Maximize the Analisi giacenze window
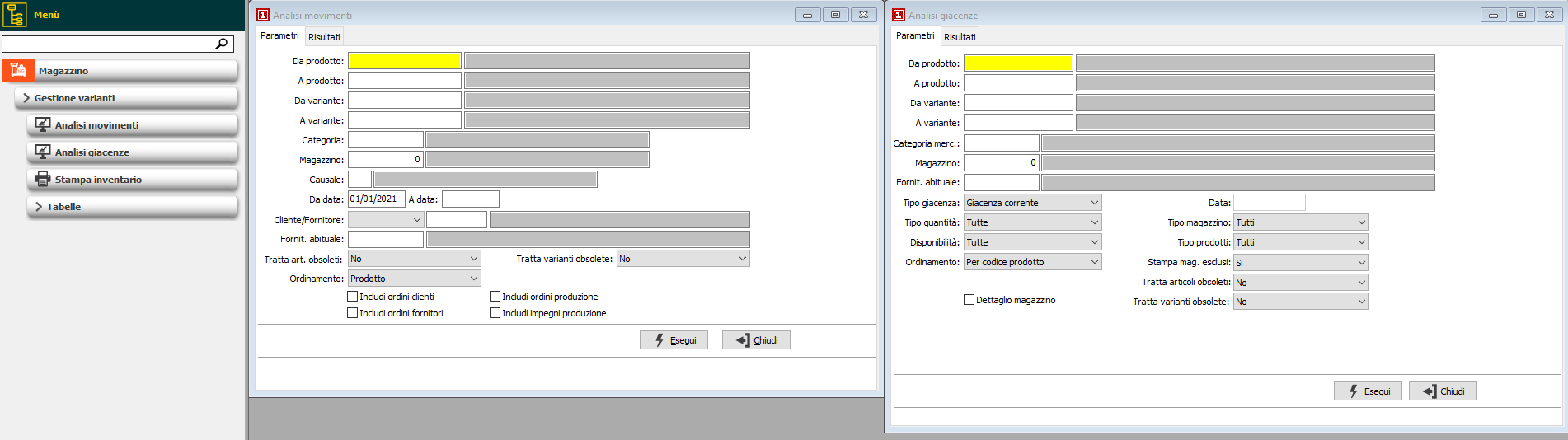Image resolution: width=1568 pixels, height=440 pixels. (1521, 15)
